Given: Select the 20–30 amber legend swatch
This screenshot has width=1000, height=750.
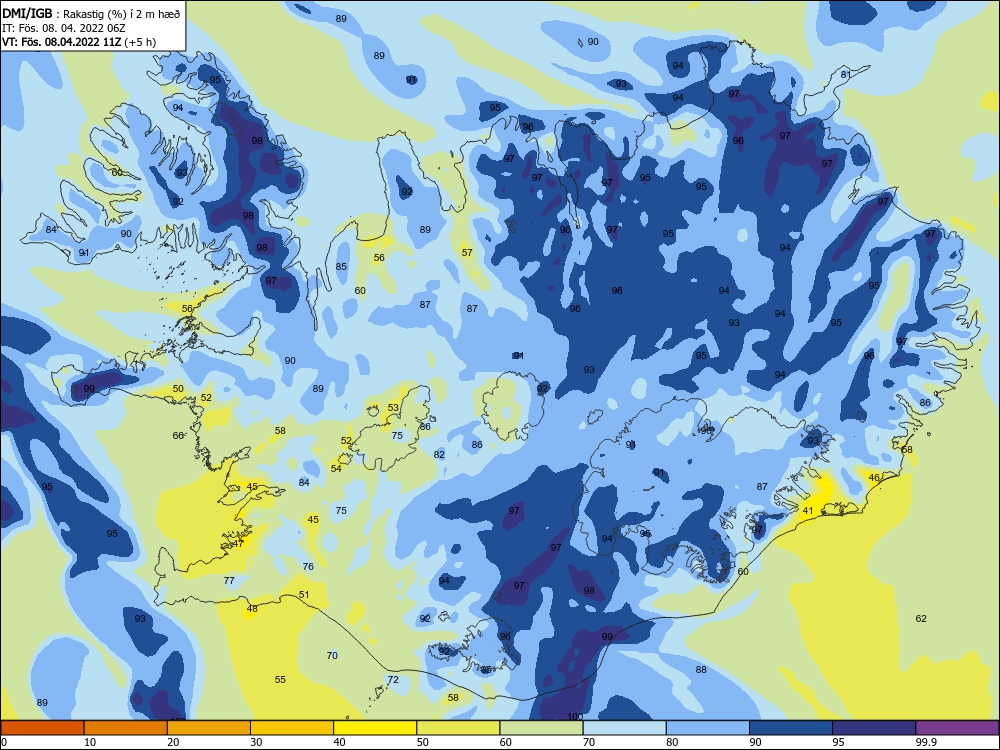Looking at the screenshot, I should (209, 728).
